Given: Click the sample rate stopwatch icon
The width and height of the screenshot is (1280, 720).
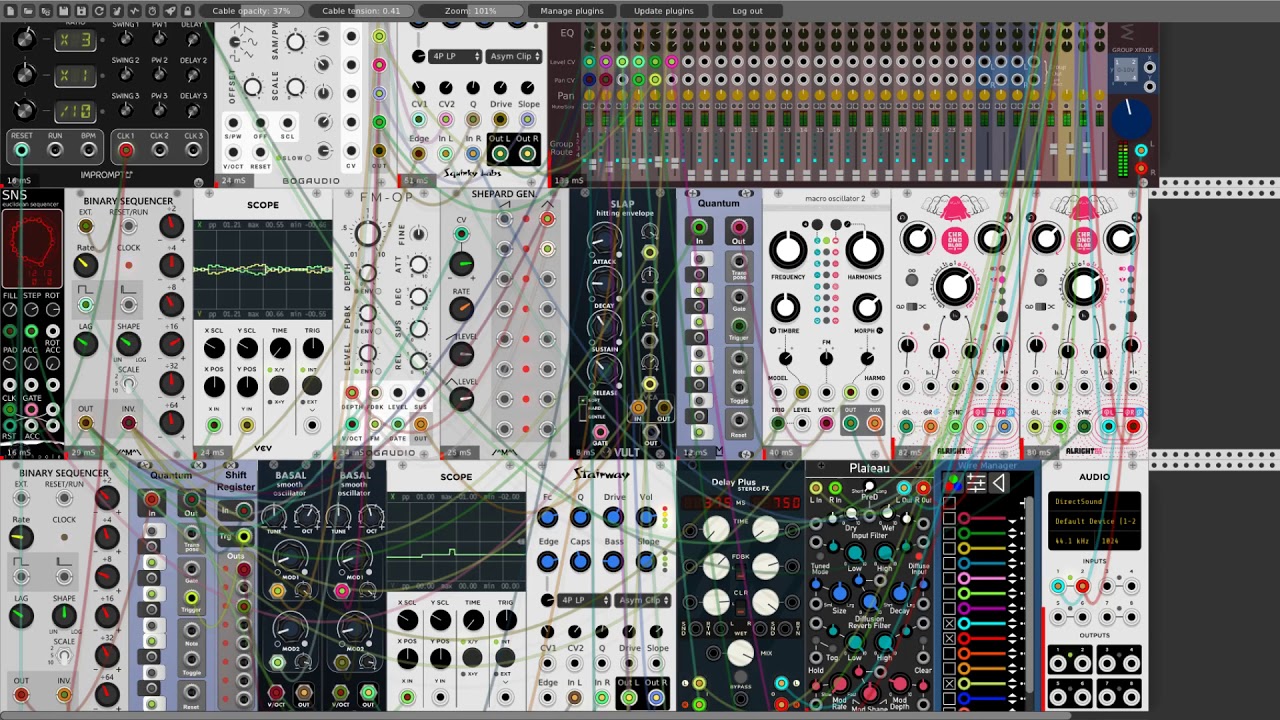Looking at the screenshot, I should tap(152, 11).
